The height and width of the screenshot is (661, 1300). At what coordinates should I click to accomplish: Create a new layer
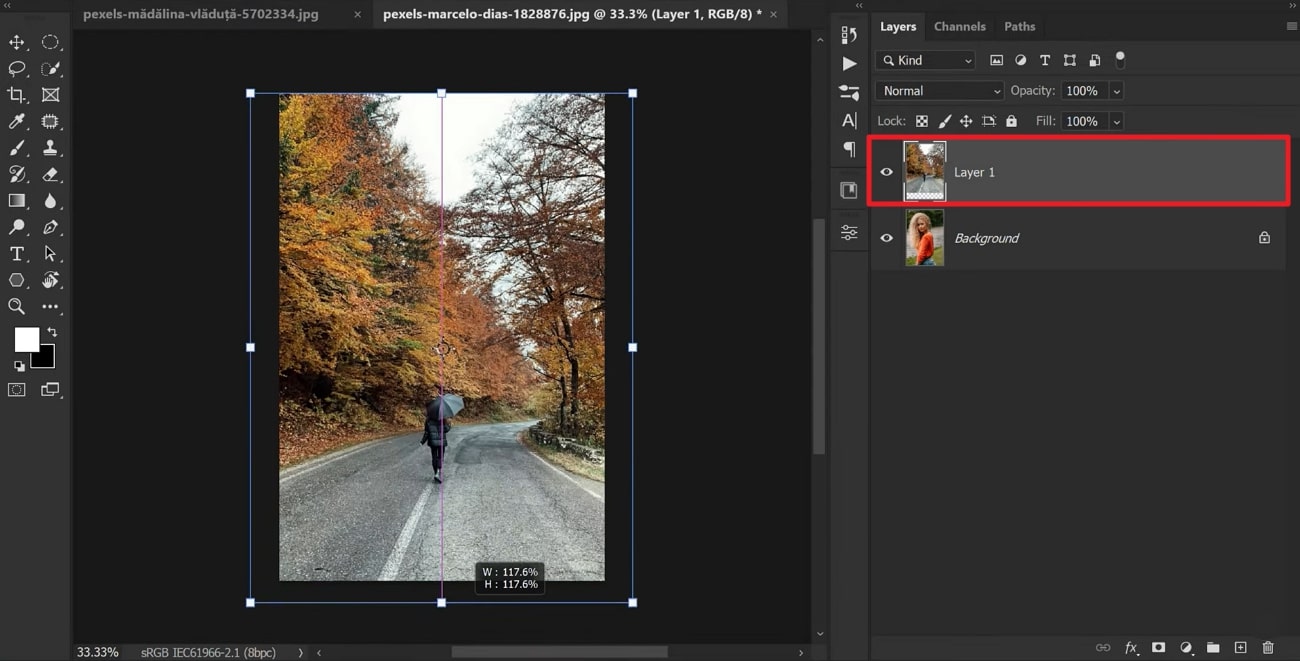coord(1240,647)
